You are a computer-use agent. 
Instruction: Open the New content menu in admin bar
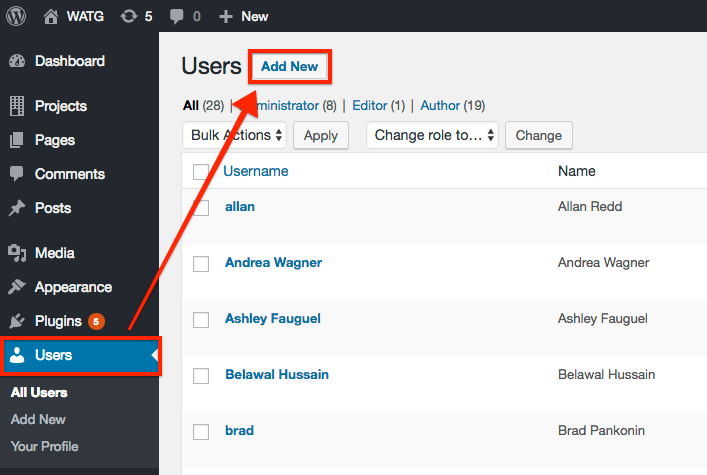point(243,16)
